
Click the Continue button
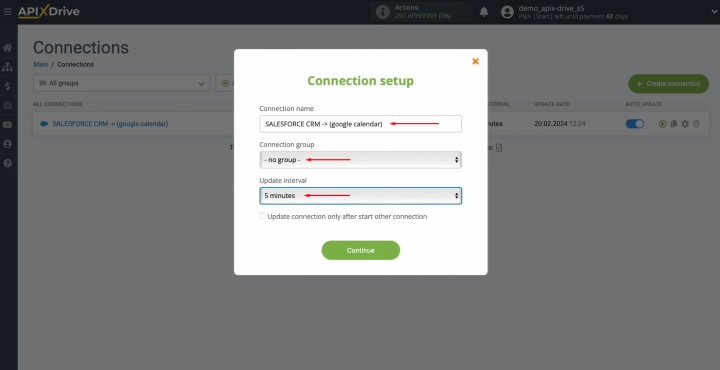360,250
